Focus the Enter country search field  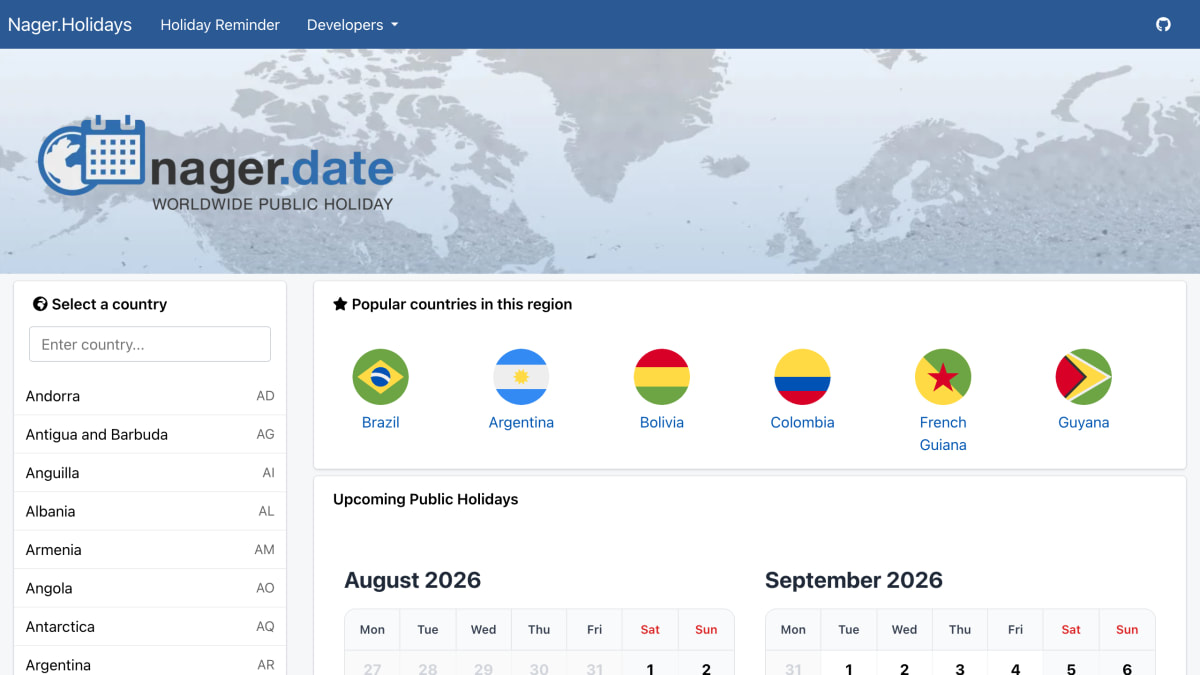(150, 344)
